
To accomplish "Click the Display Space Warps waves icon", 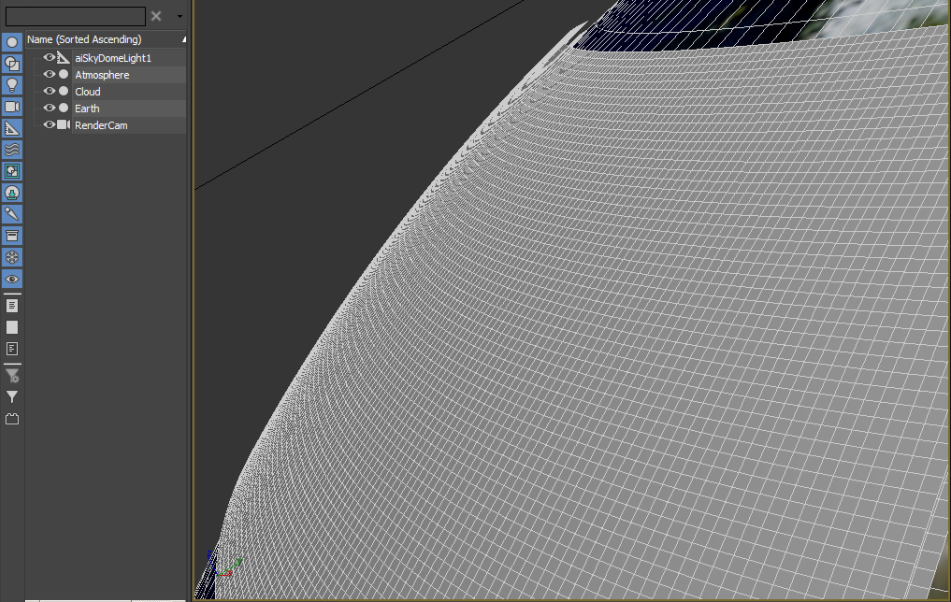I will pyautogui.click(x=11, y=149).
